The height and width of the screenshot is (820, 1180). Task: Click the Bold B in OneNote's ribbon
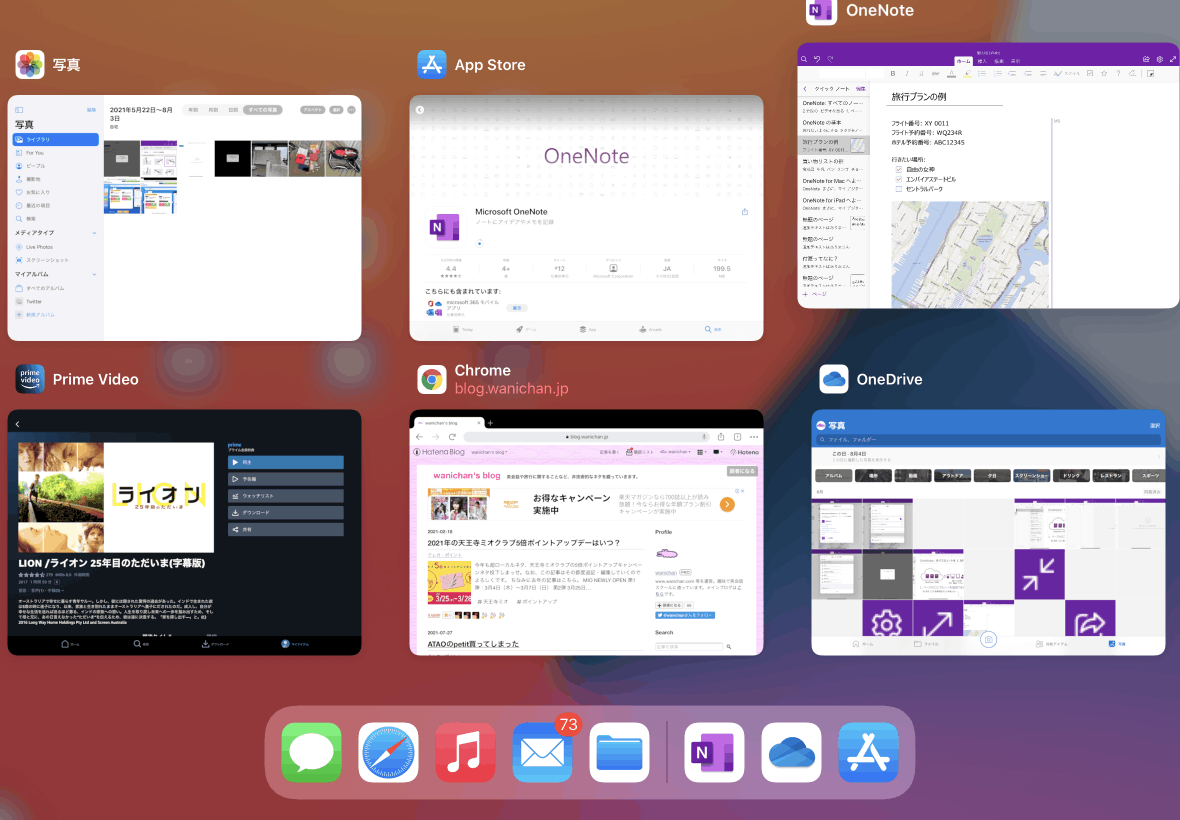click(893, 74)
